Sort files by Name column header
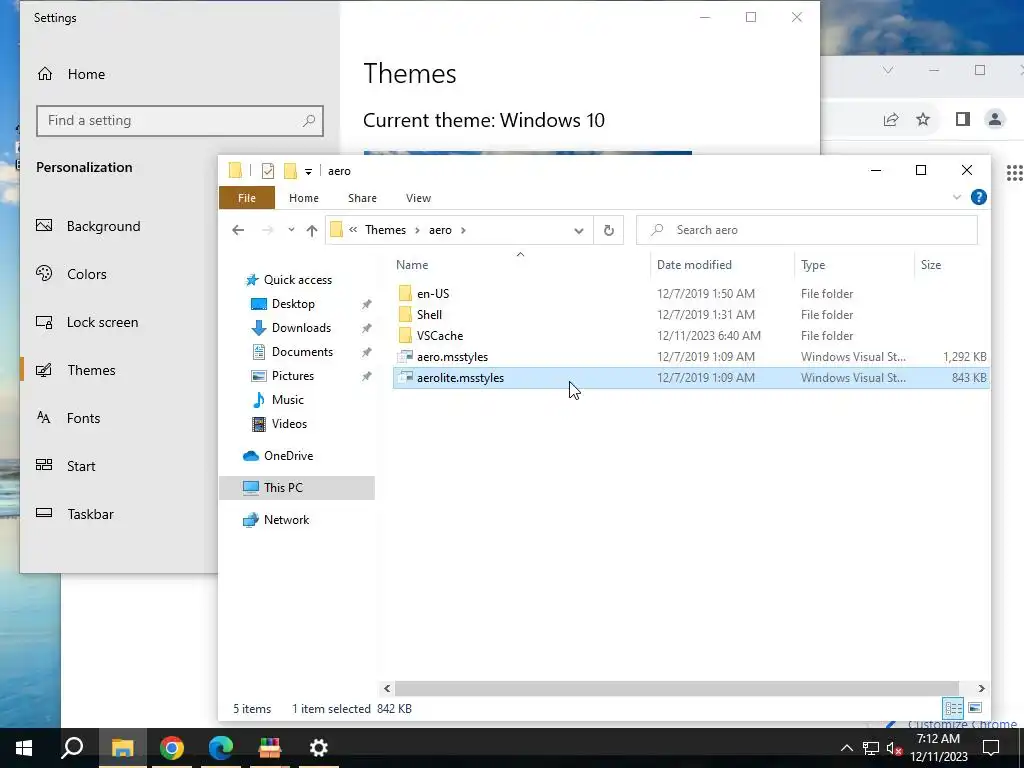 (412, 264)
